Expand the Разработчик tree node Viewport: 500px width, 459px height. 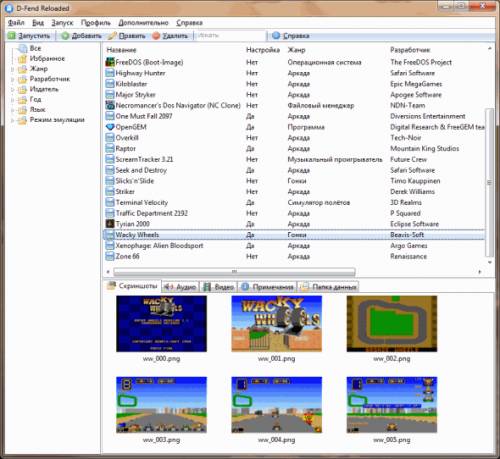click(13, 80)
